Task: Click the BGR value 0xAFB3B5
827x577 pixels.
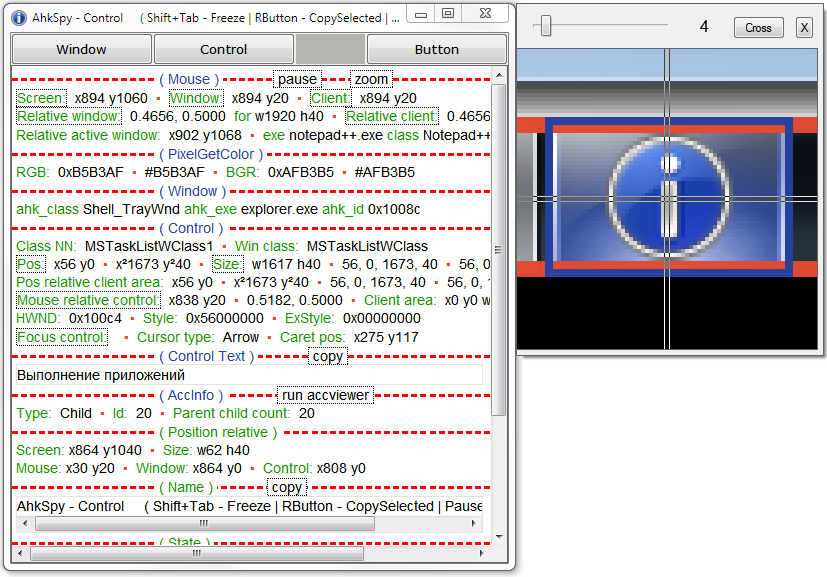Action: pos(301,172)
